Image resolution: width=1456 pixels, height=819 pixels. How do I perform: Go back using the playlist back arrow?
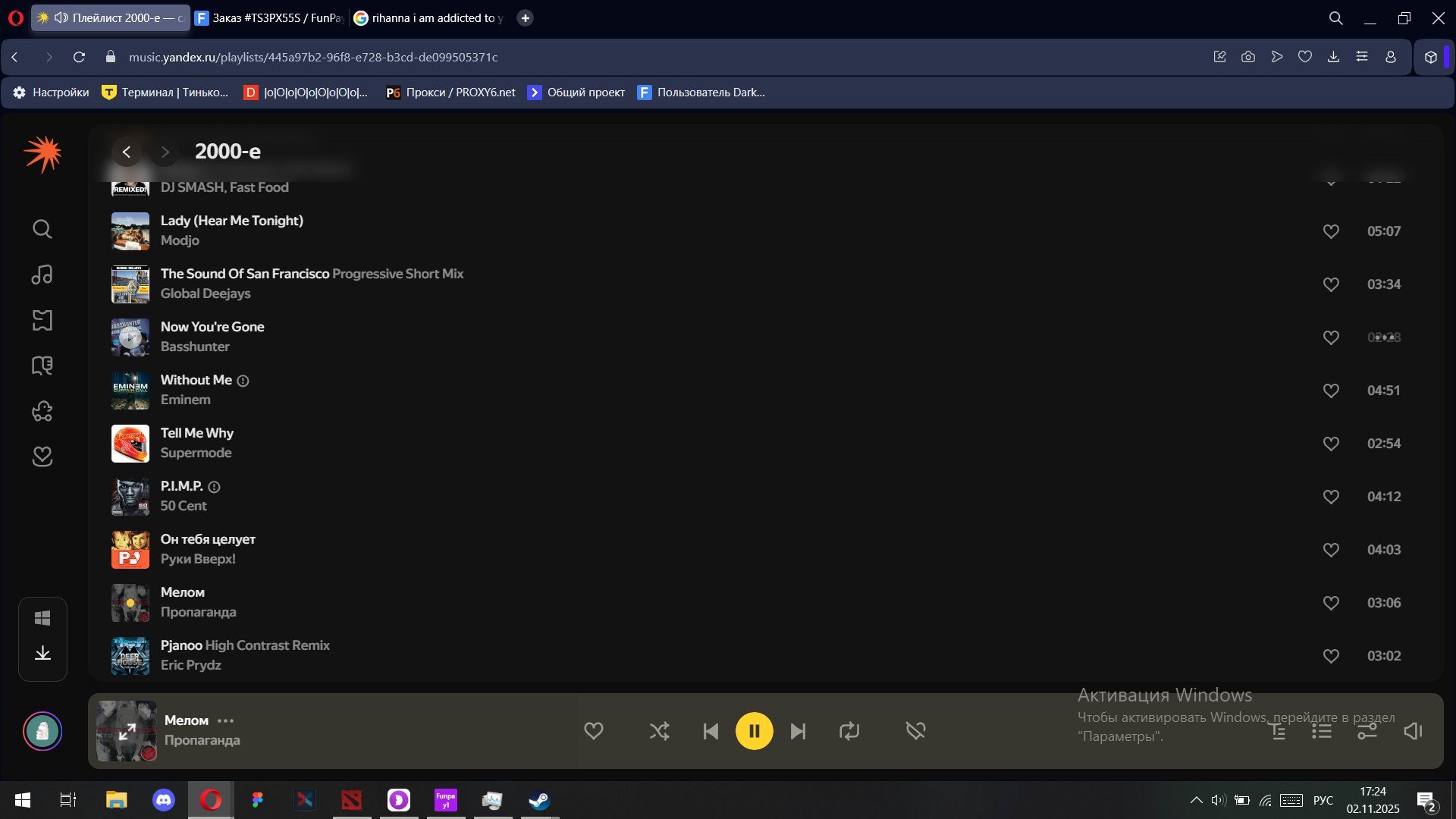tap(126, 152)
